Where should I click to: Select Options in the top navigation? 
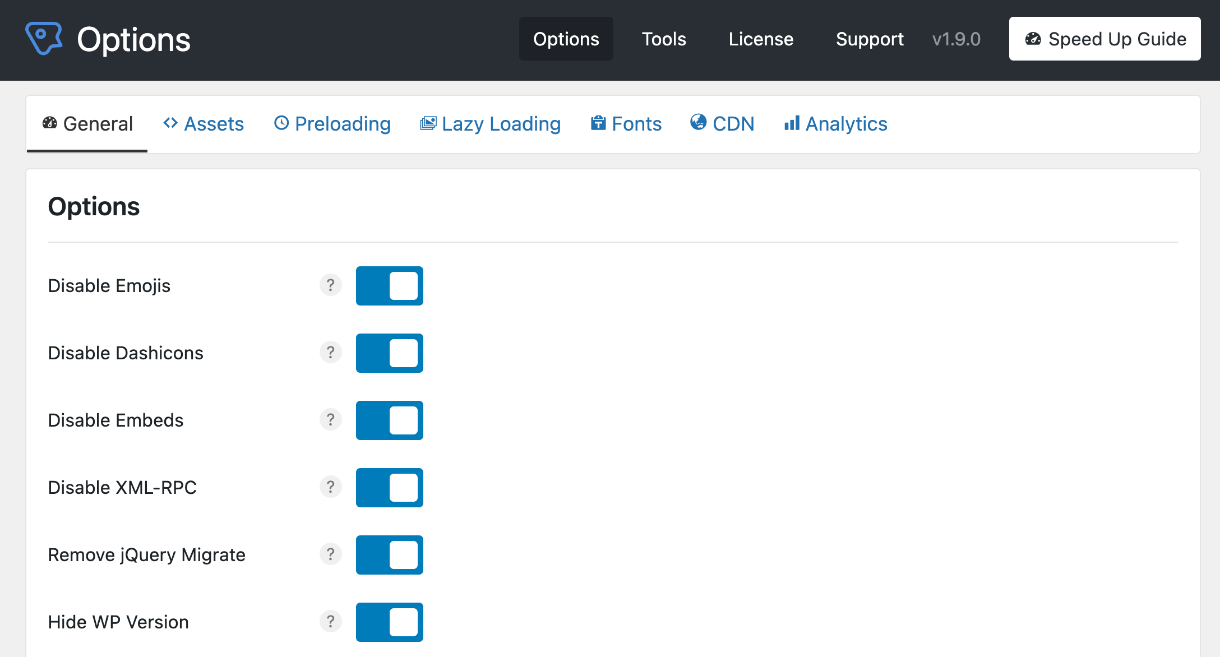click(566, 39)
